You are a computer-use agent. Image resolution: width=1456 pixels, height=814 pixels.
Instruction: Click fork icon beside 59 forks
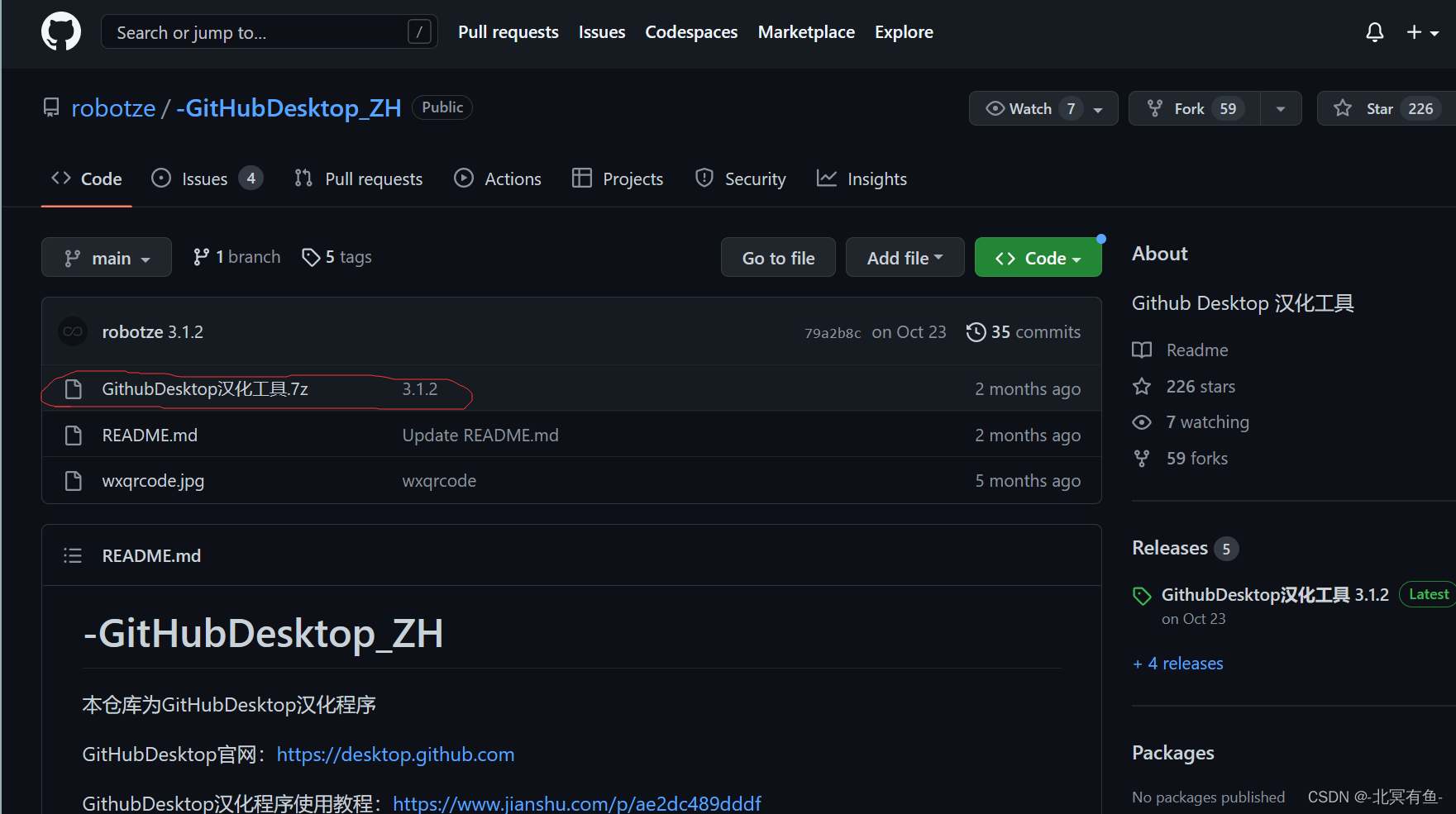click(1142, 459)
